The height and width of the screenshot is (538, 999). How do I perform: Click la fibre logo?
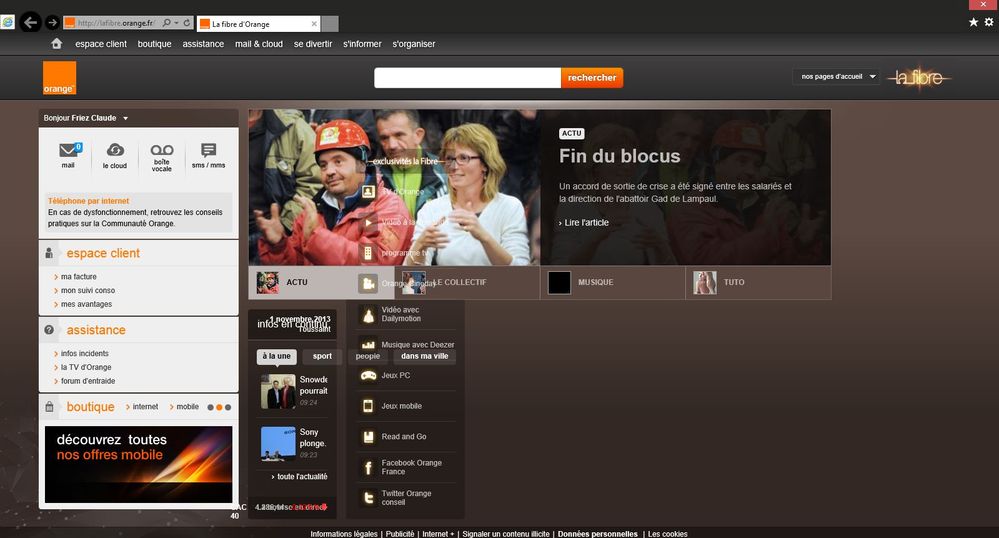(919, 78)
